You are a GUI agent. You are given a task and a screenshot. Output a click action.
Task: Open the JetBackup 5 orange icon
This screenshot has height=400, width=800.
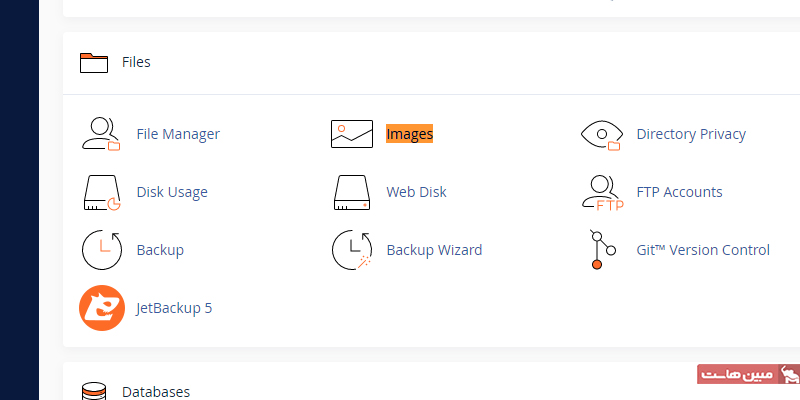pos(101,308)
